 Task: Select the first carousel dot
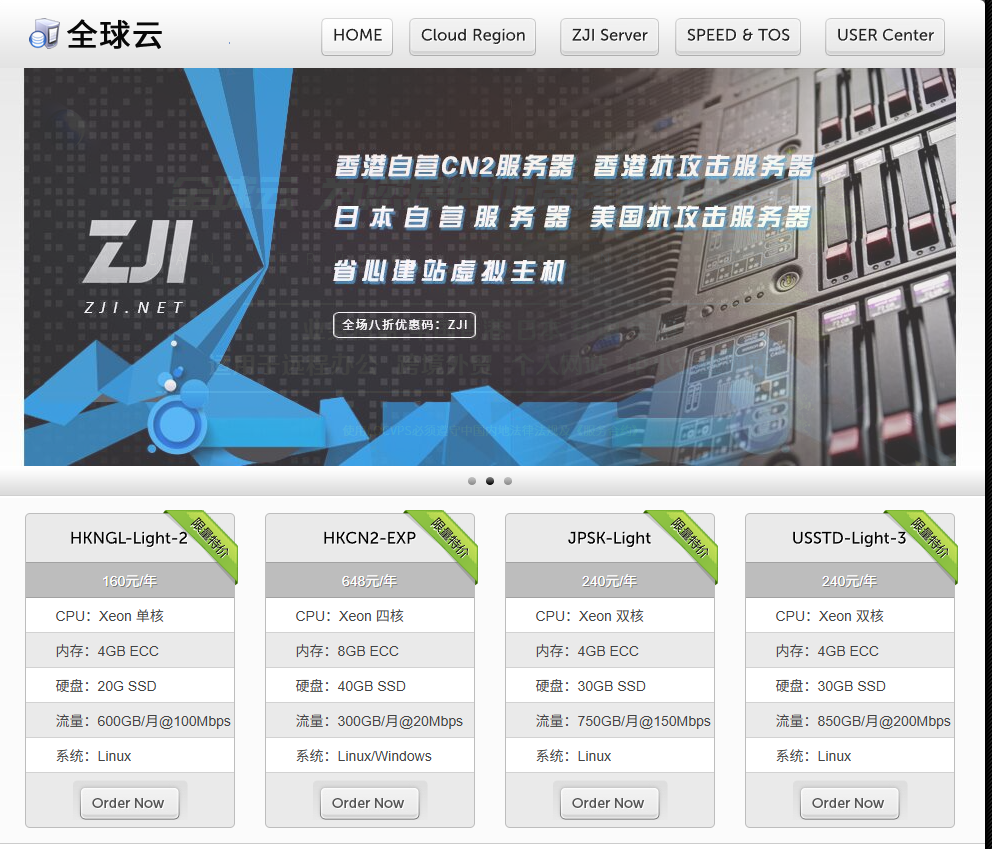[472, 481]
